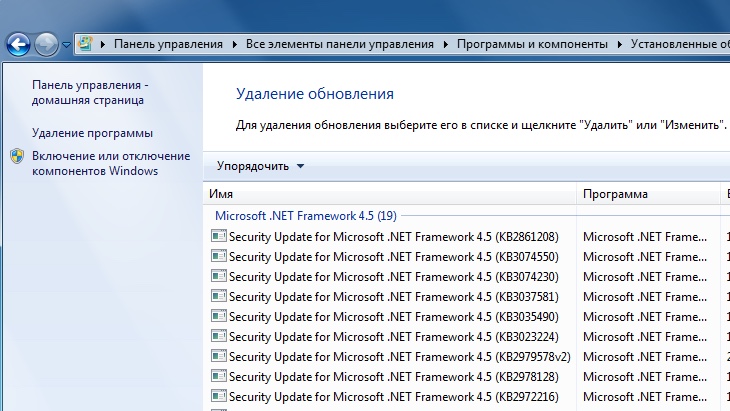The width and height of the screenshot is (730, 411).
Task: Open the "Упорядочить" dropdown menu
Action: coord(260,166)
